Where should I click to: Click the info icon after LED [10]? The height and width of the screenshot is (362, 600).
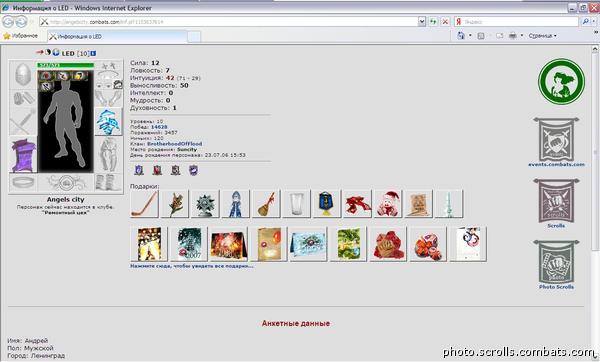pyautogui.click(x=93, y=53)
